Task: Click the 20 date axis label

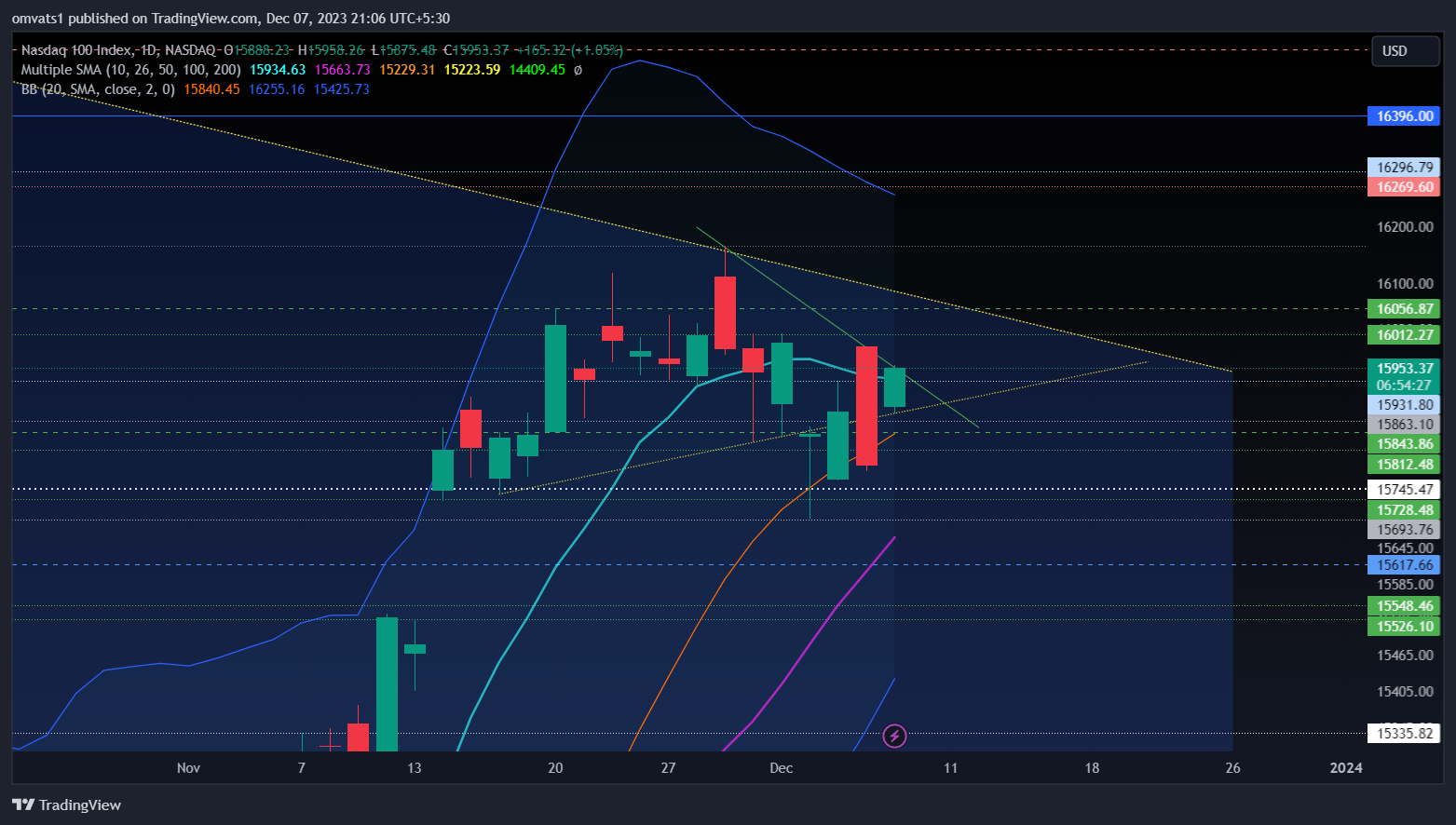Action: pyautogui.click(x=555, y=768)
